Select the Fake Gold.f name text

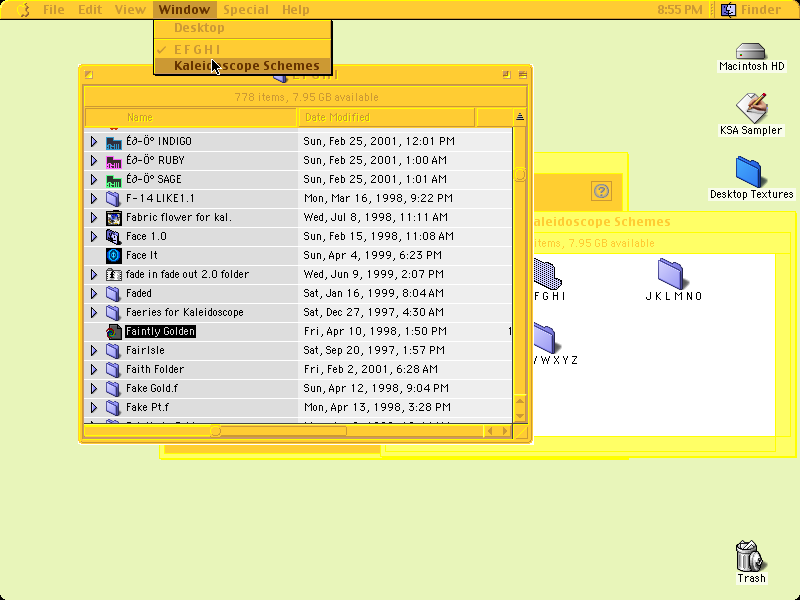(x=152, y=388)
